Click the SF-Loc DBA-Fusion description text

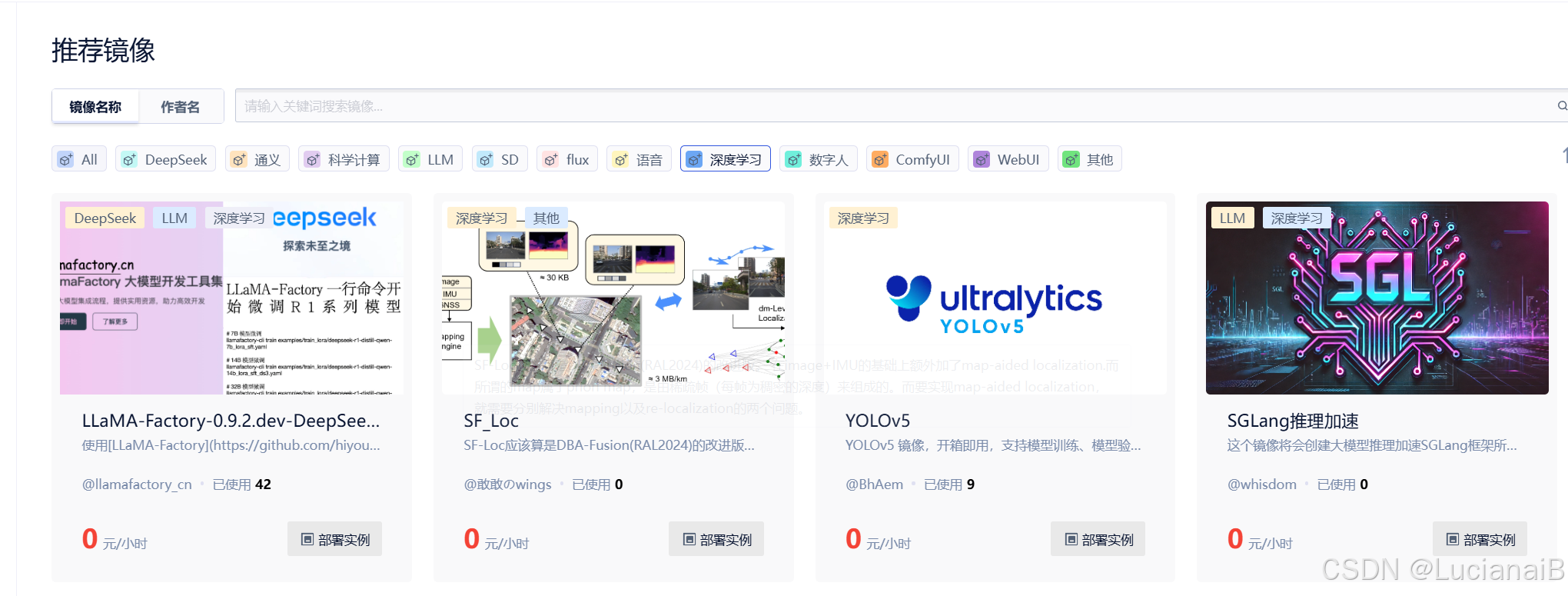point(609,445)
